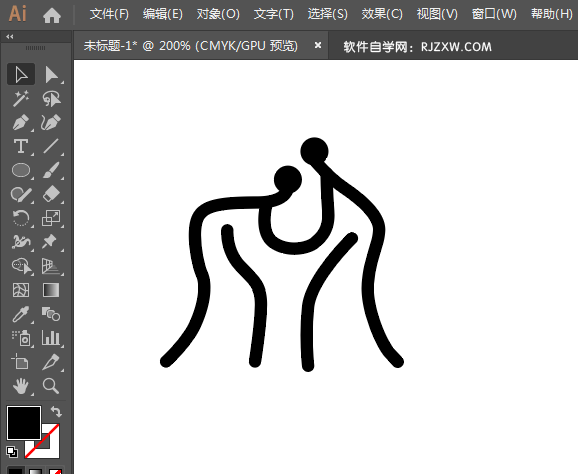Select the Artboard tool
The width and height of the screenshot is (578, 474).
click(21, 362)
